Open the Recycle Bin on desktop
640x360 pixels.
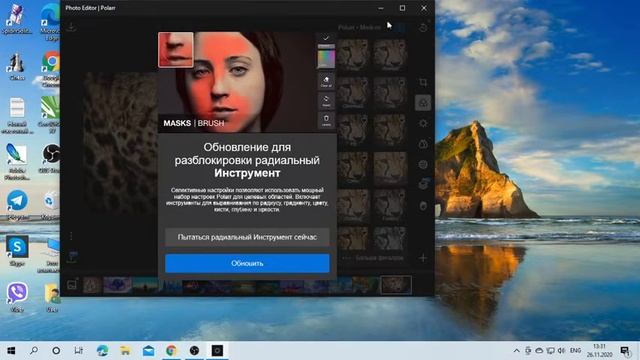50,205
